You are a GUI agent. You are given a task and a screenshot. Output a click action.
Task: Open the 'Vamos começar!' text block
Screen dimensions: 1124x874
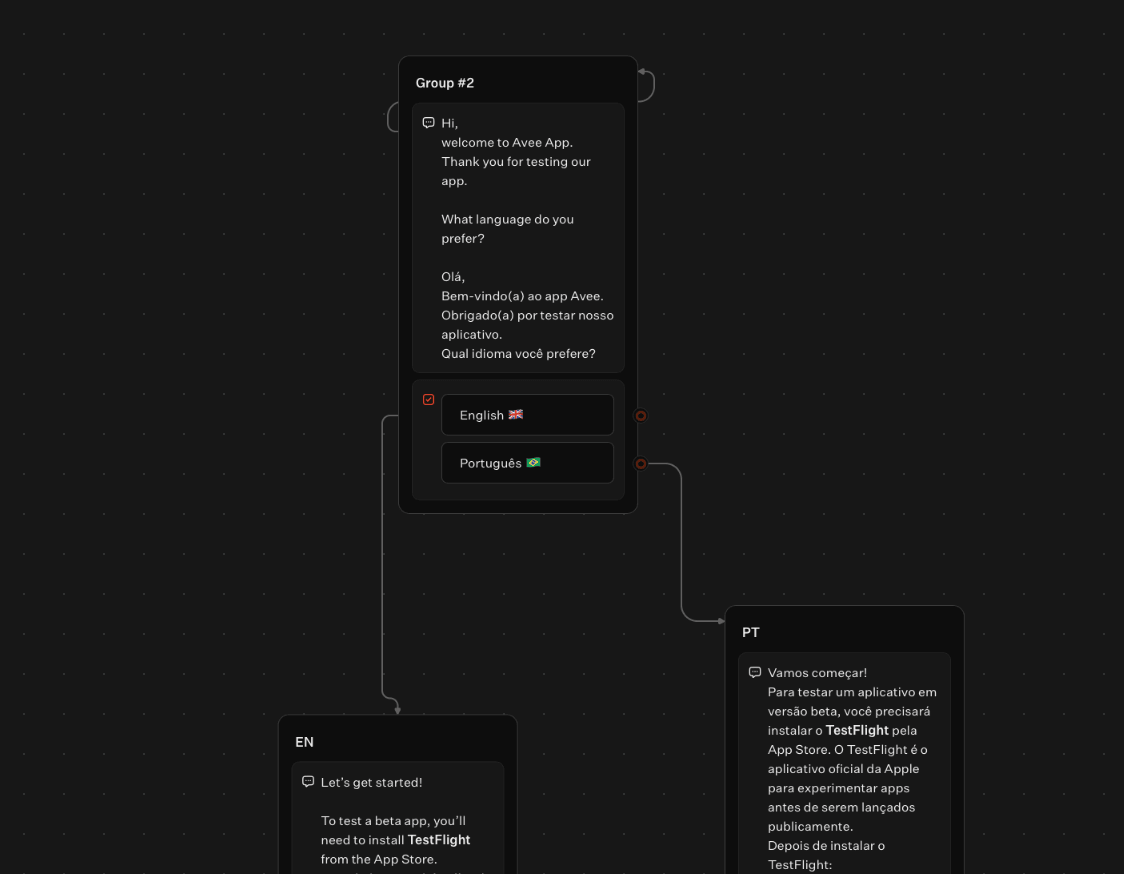click(x=844, y=764)
